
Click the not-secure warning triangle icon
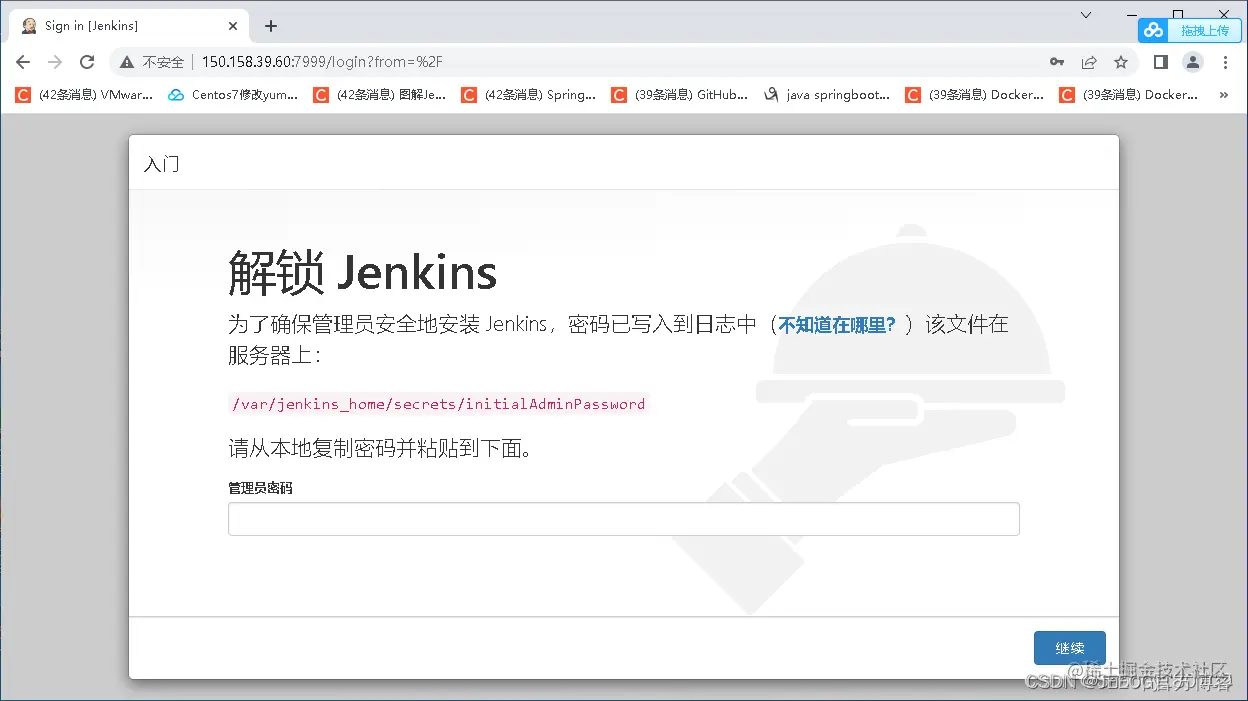click(127, 62)
